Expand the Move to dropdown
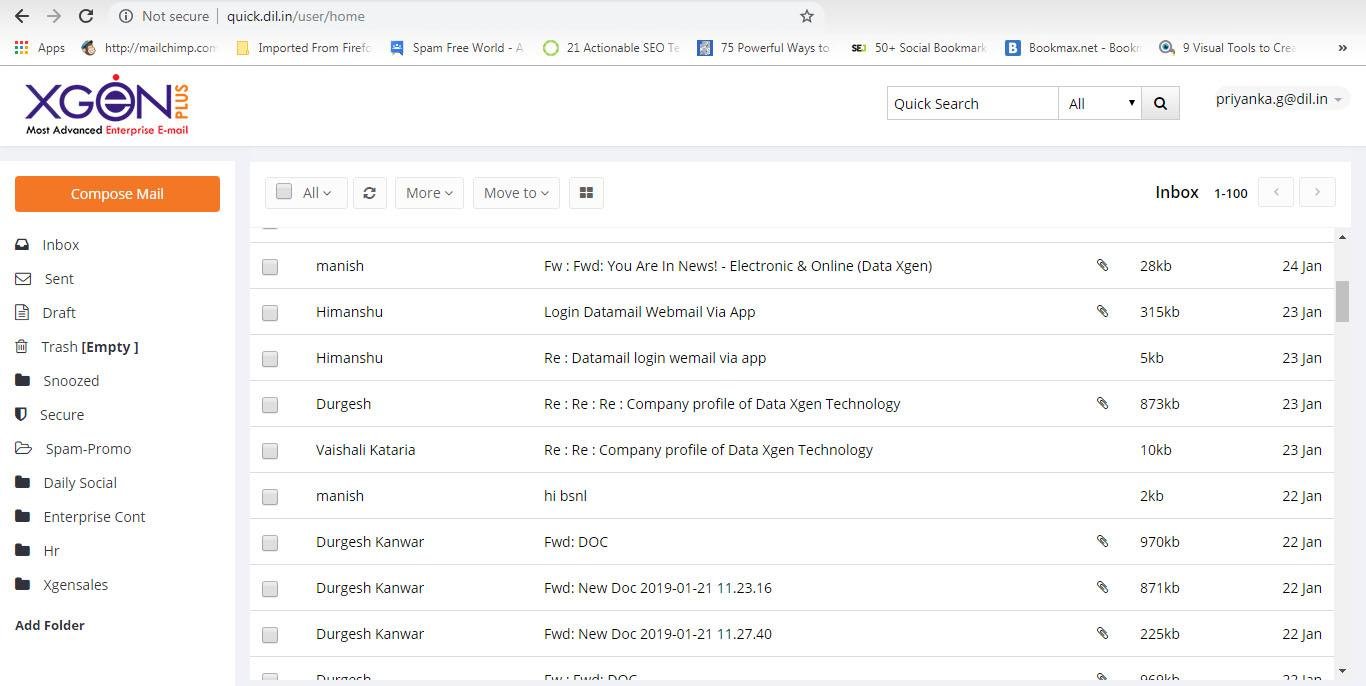Image resolution: width=1366 pixels, height=686 pixels. pyautogui.click(x=515, y=192)
